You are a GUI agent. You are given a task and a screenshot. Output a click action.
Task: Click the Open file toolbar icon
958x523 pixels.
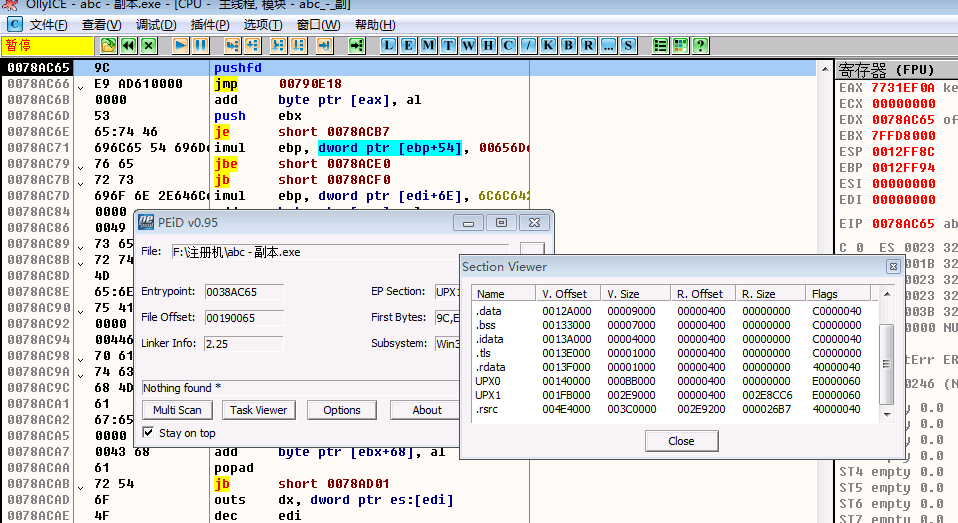point(109,46)
